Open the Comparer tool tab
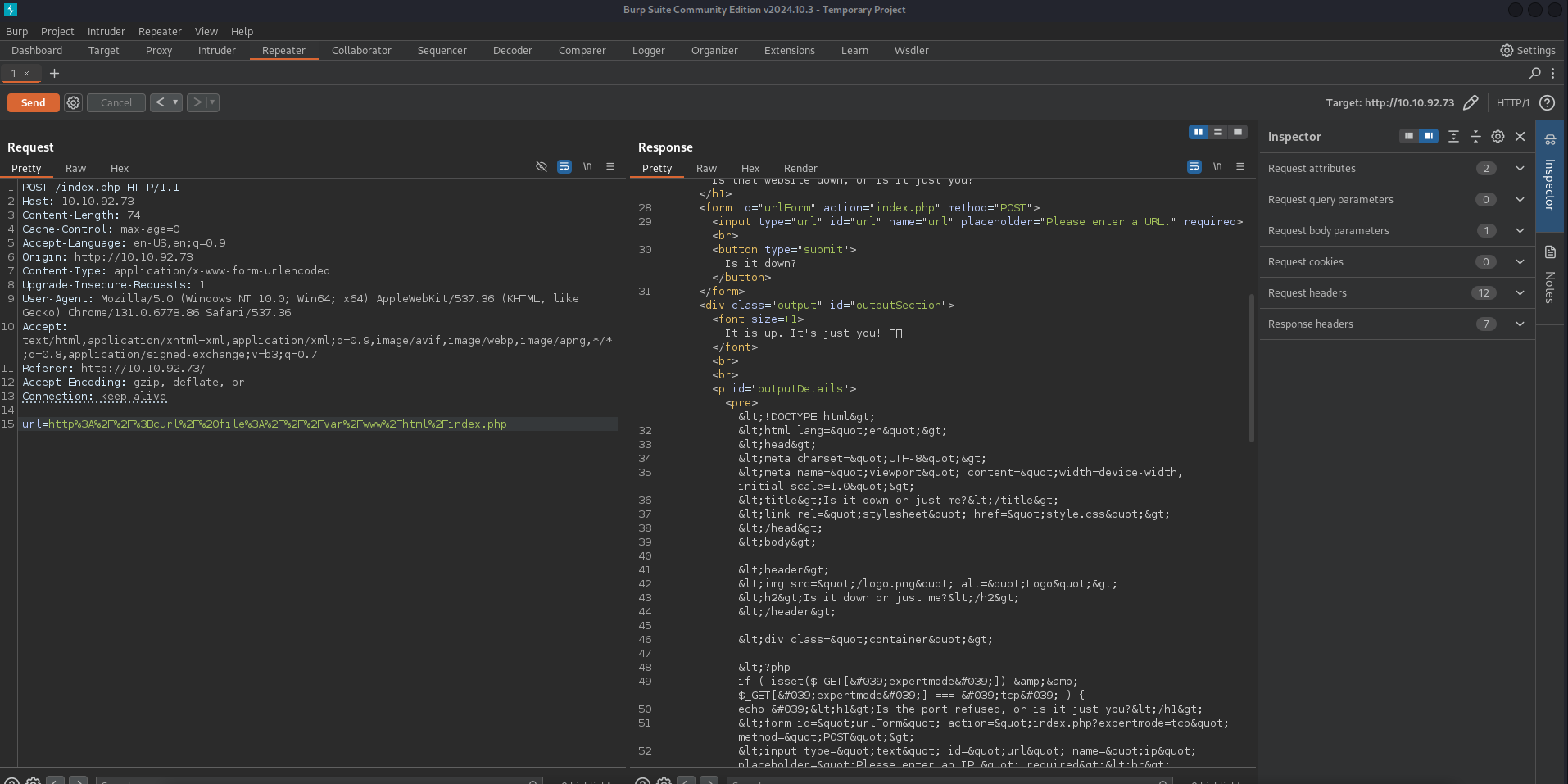 point(582,50)
